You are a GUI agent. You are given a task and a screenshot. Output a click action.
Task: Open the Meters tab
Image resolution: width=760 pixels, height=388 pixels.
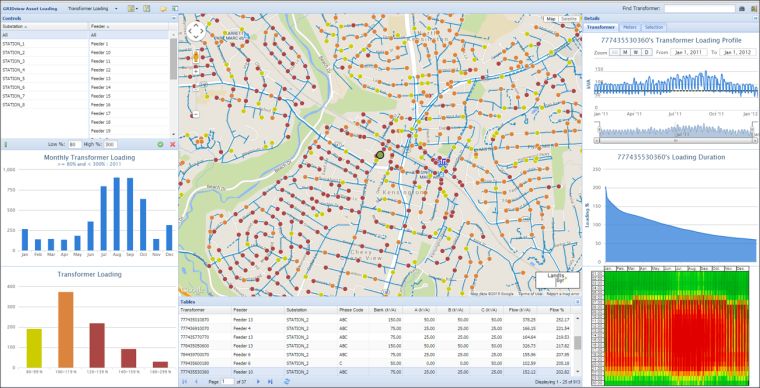pyautogui.click(x=630, y=28)
